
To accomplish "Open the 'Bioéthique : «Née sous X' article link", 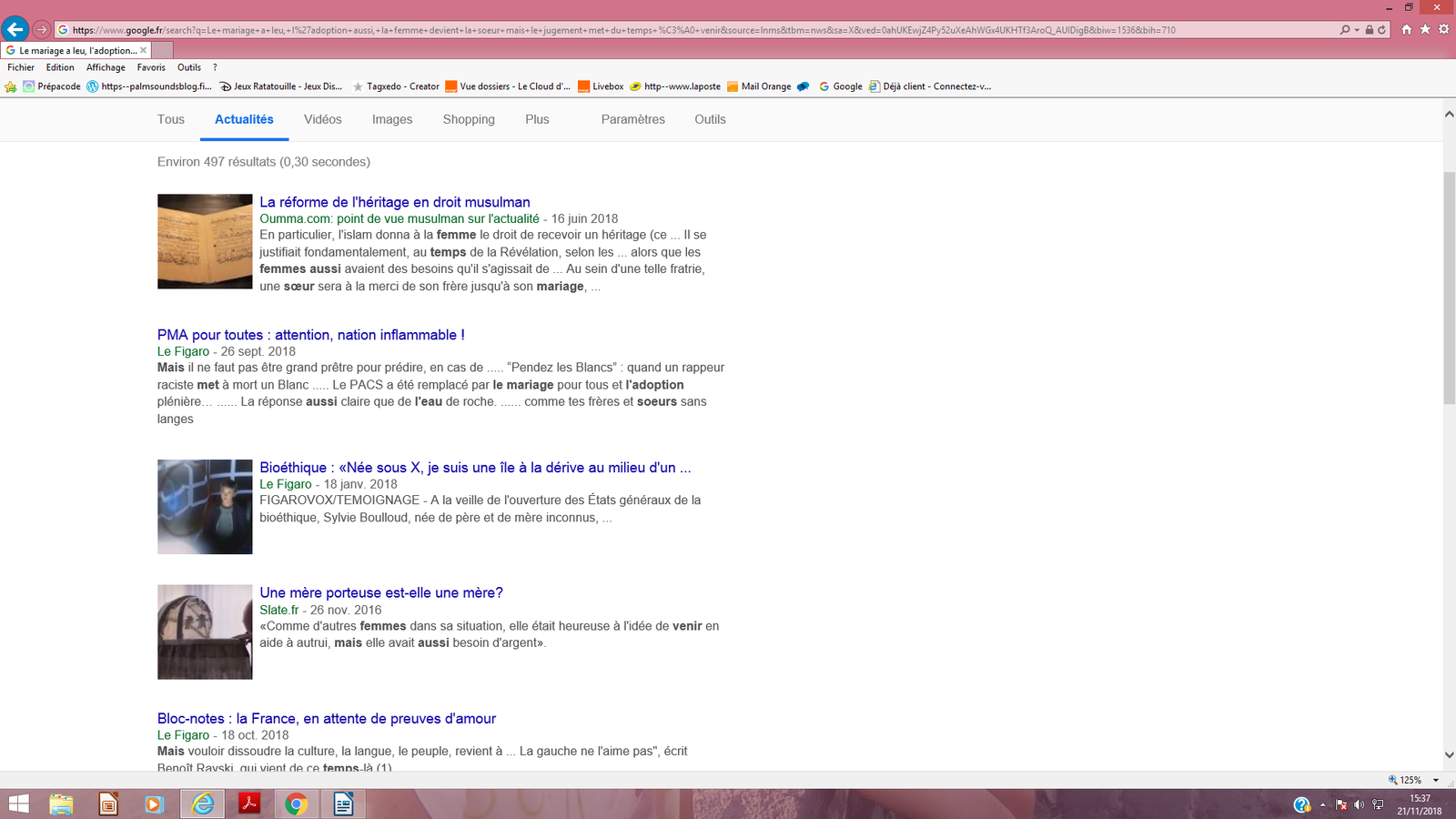I will pos(475,468).
